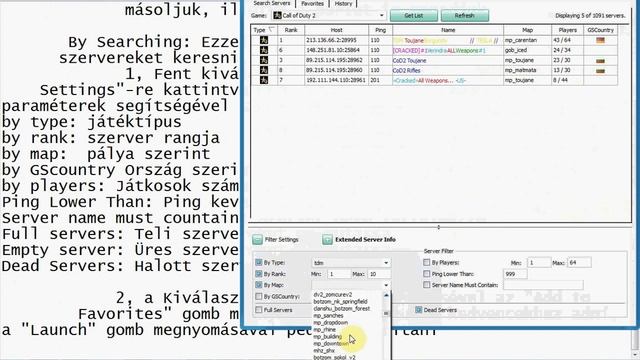The image size is (640, 360).
Task: Choose mp_sanches from map list
Action: [328, 316]
